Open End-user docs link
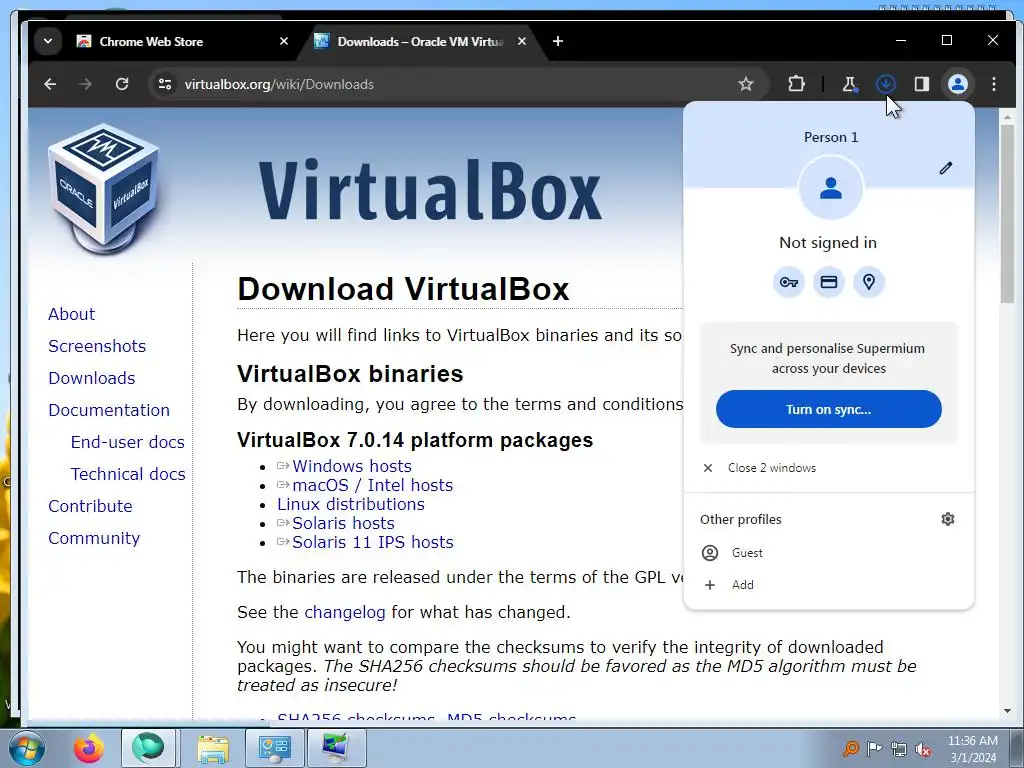The width and height of the screenshot is (1024, 768). click(x=128, y=442)
